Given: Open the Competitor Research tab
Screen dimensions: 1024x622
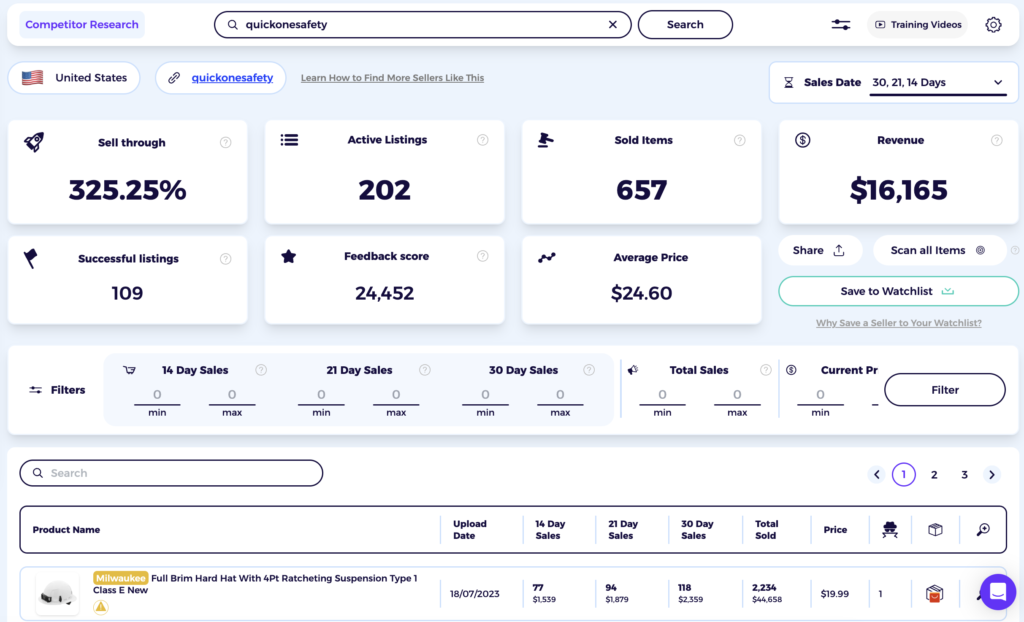Looking at the screenshot, I should click(x=82, y=25).
